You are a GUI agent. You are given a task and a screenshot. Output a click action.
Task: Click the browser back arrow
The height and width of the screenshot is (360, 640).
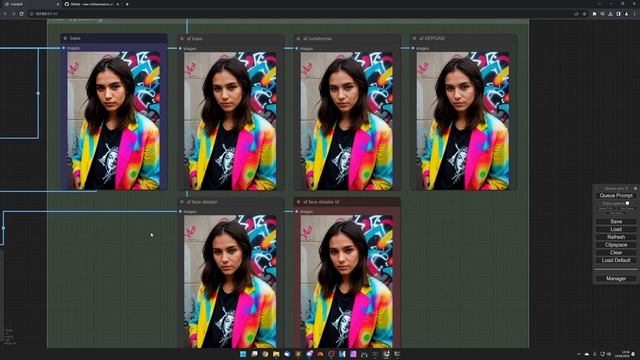point(5,13)
